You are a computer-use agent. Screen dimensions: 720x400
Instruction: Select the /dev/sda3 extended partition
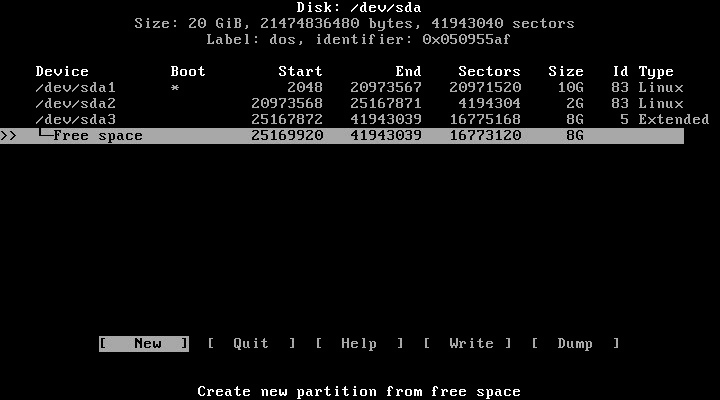point(76,120)
